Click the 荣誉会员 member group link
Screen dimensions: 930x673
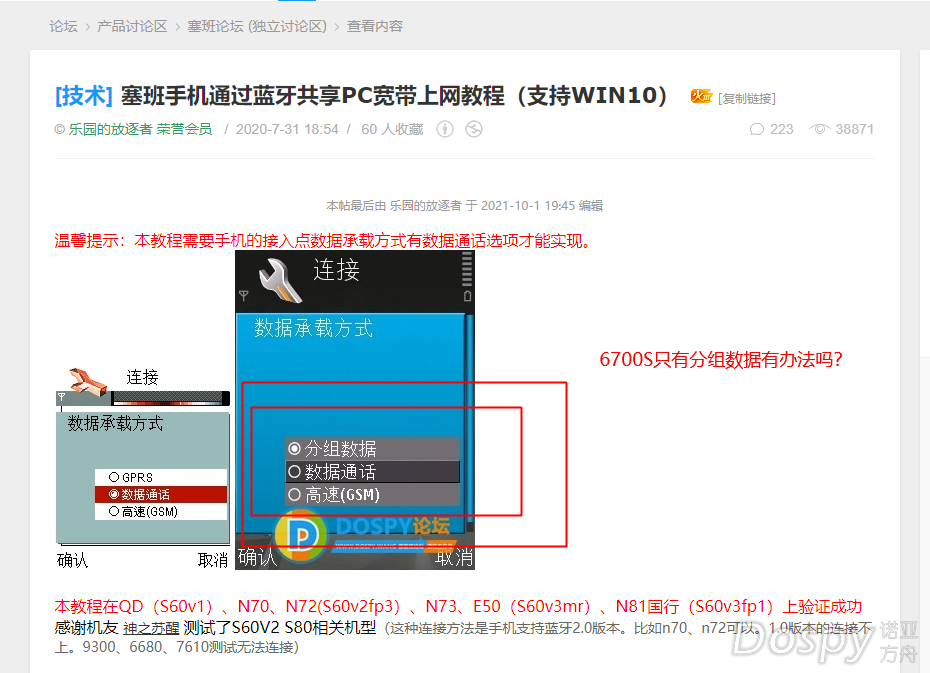click(184, 129)
